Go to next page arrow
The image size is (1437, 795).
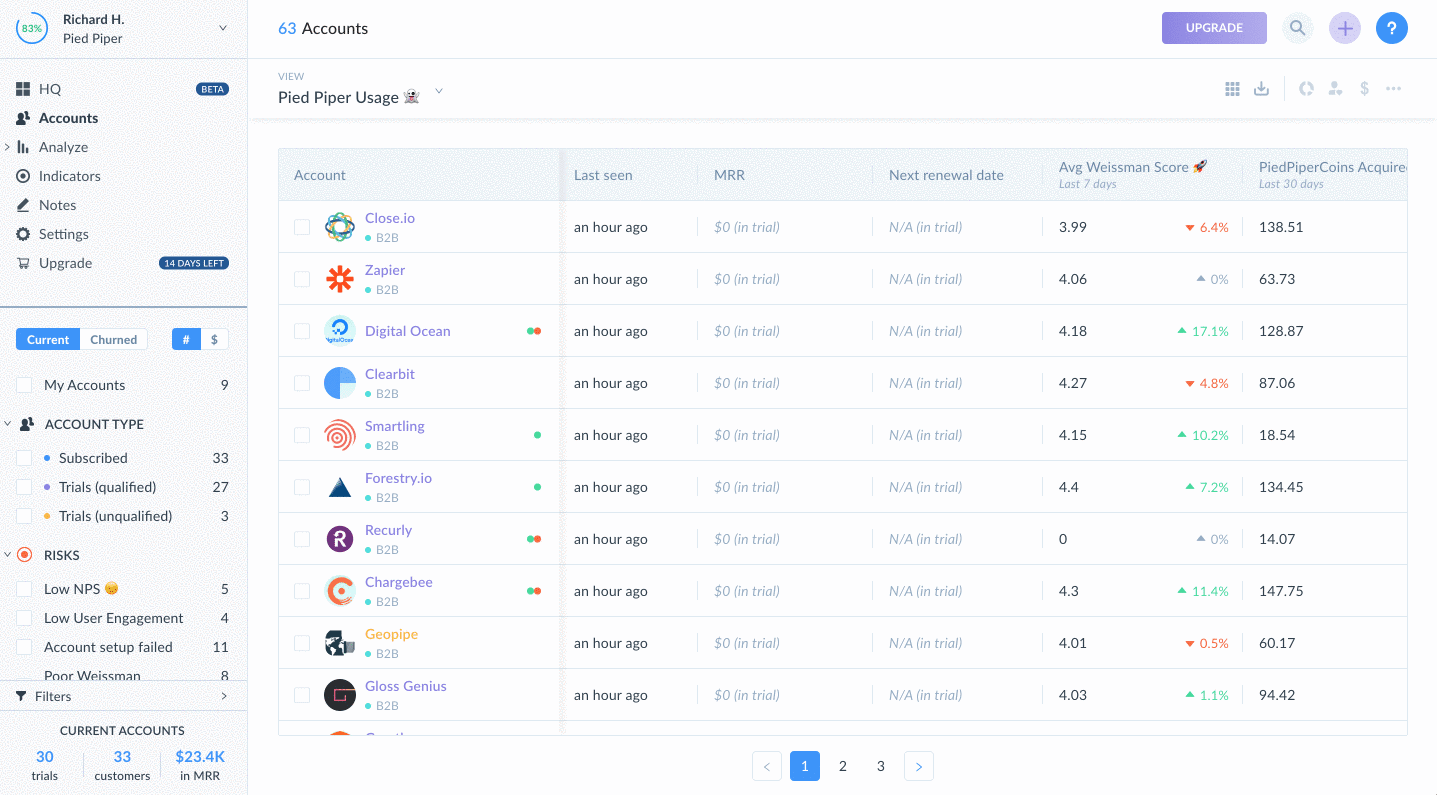pos(919,767)
